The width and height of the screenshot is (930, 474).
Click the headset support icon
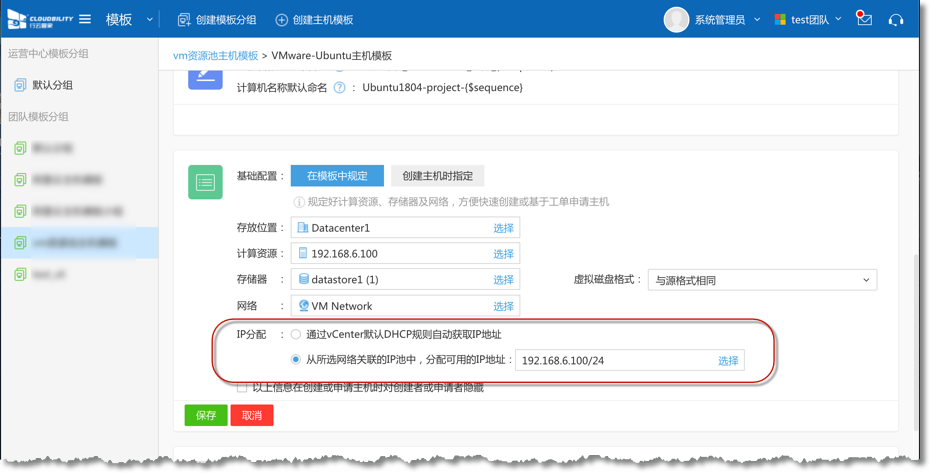point(896,20)
